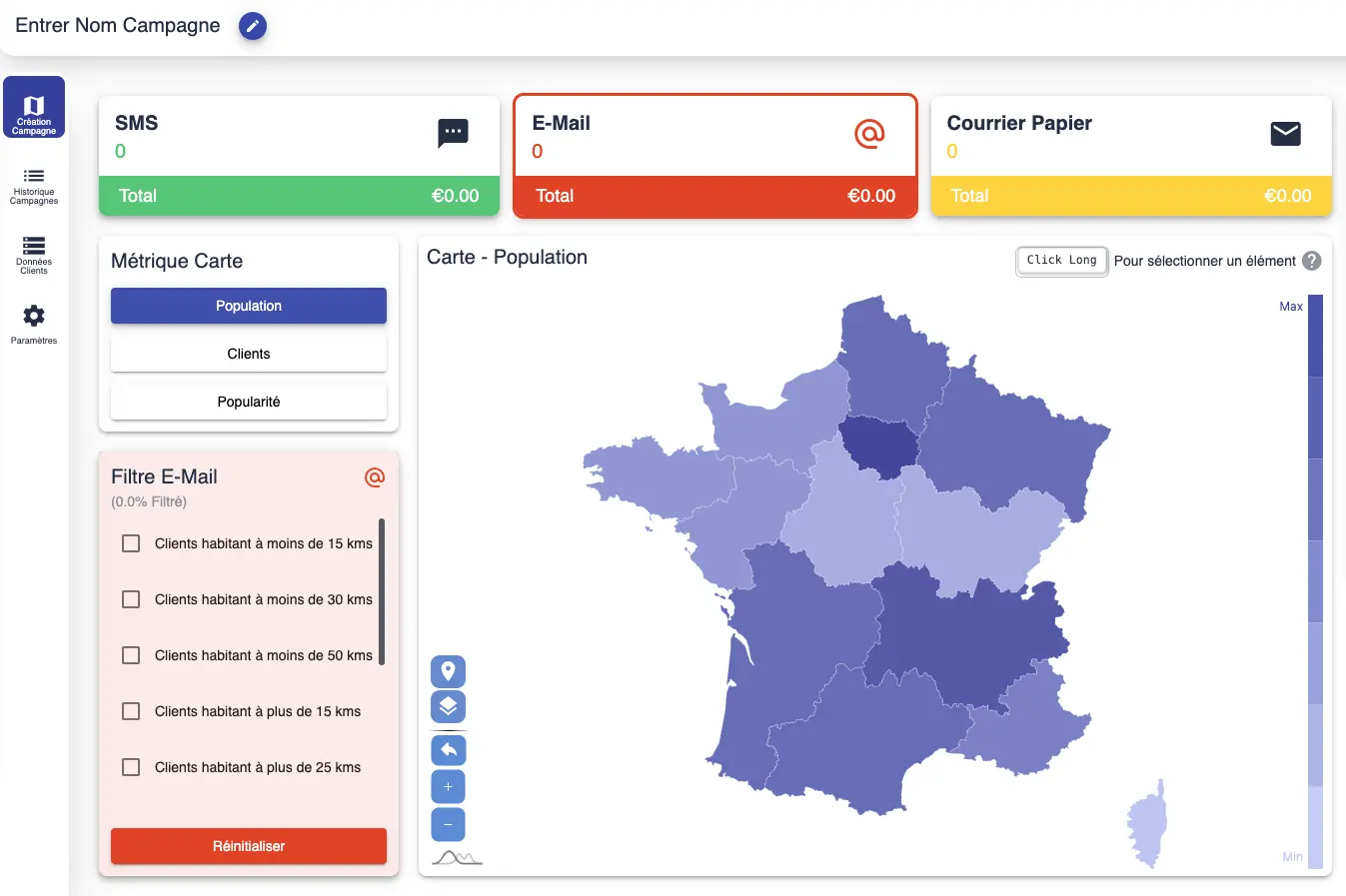Zoom out the map with minus button

448,824
